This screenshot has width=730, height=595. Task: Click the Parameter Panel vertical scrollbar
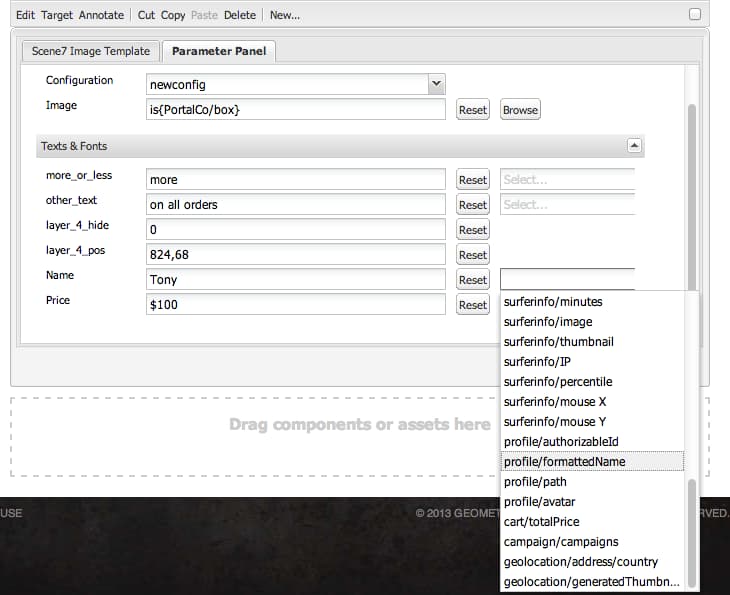(x=692, y=197)
